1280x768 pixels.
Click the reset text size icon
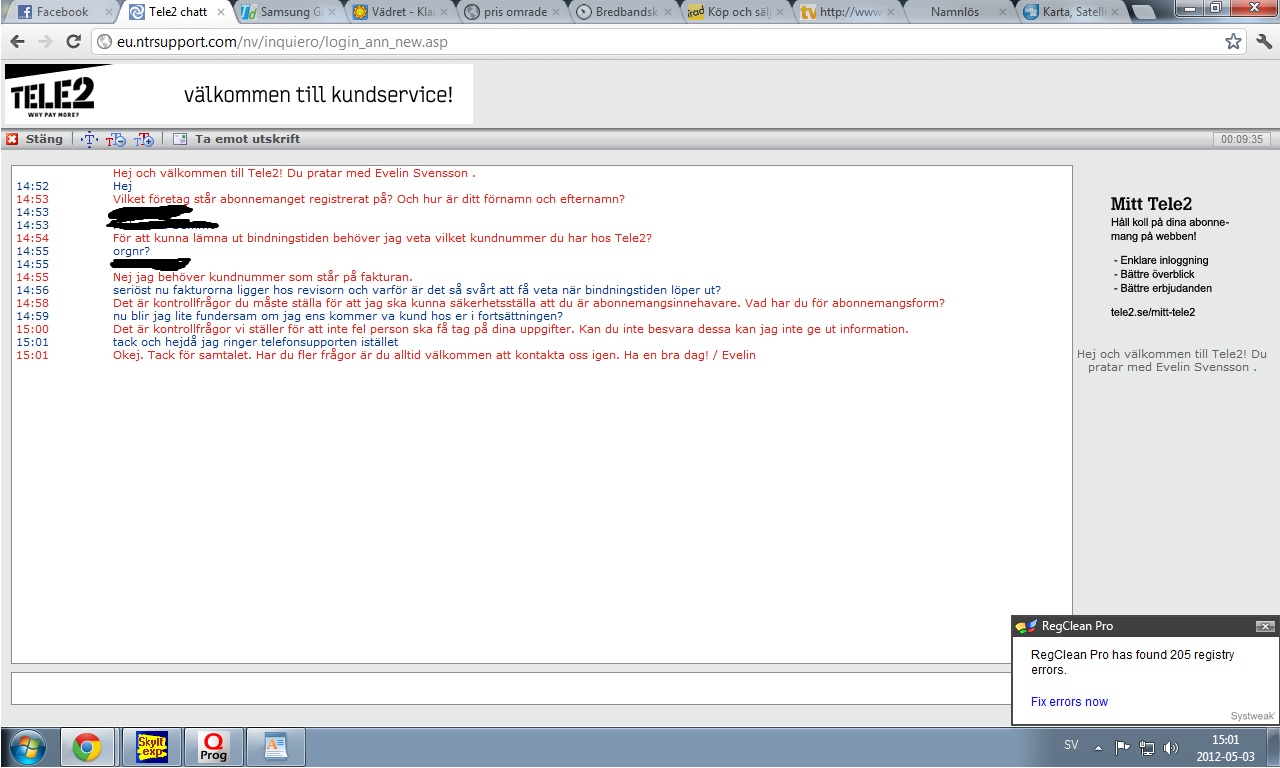(x=90, y=140)
